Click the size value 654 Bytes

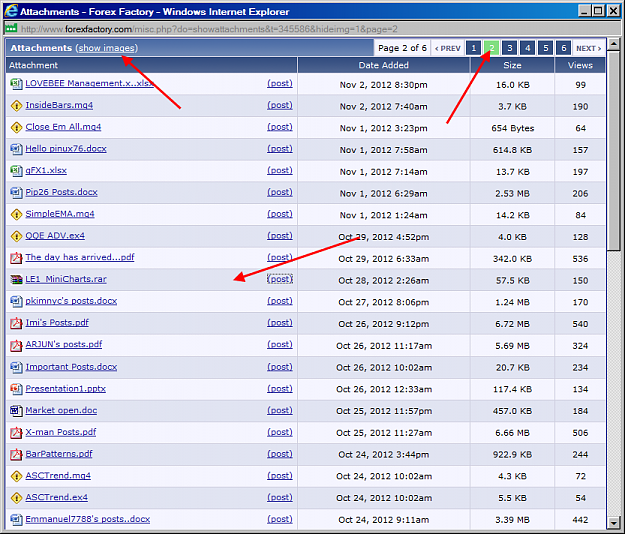pos(513,128)
